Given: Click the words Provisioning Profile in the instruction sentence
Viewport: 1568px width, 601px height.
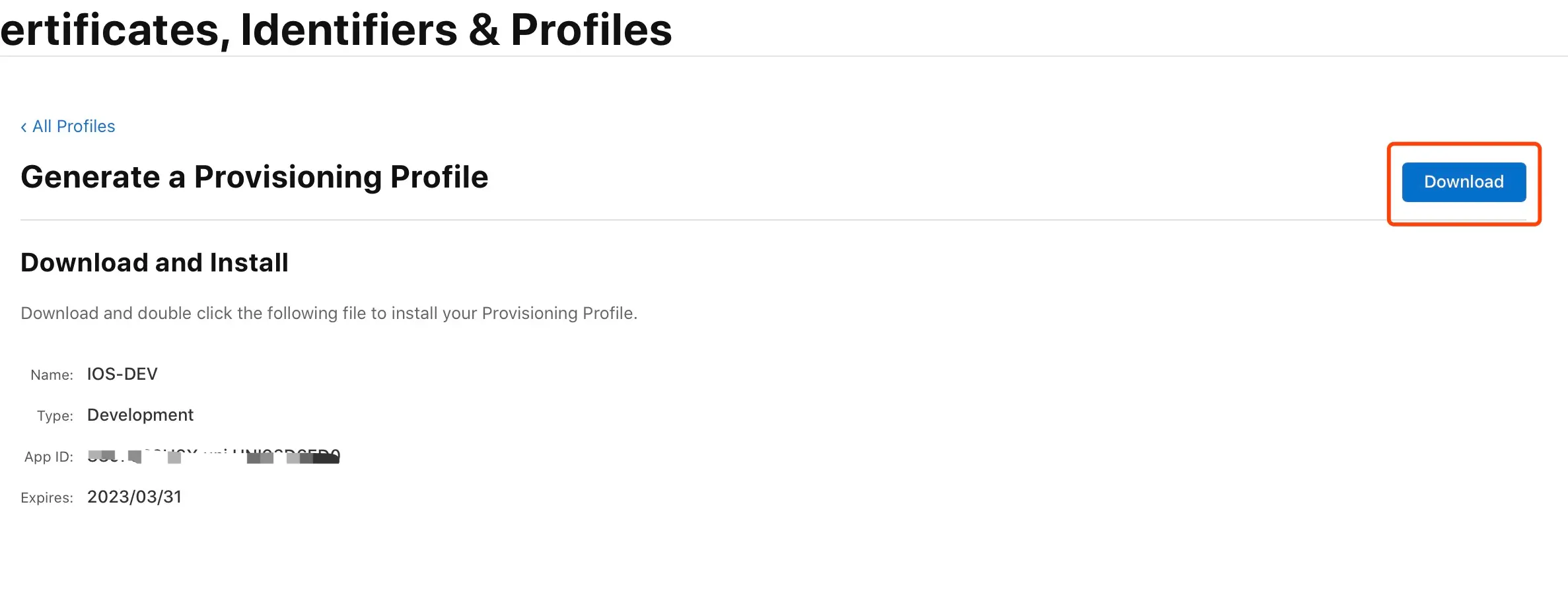Looking at the screenshot, I should click(x=558, y=313).
